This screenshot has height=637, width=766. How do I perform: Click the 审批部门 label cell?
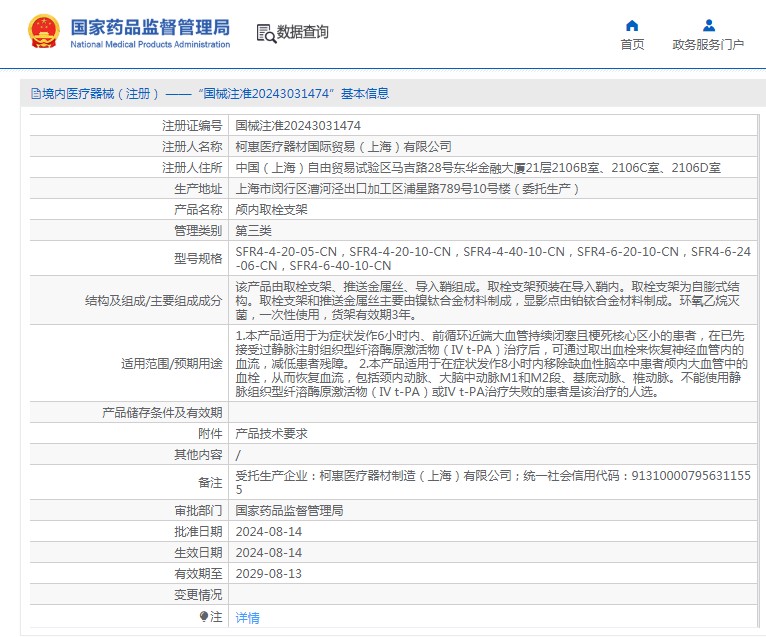click(x=198, y=510)
